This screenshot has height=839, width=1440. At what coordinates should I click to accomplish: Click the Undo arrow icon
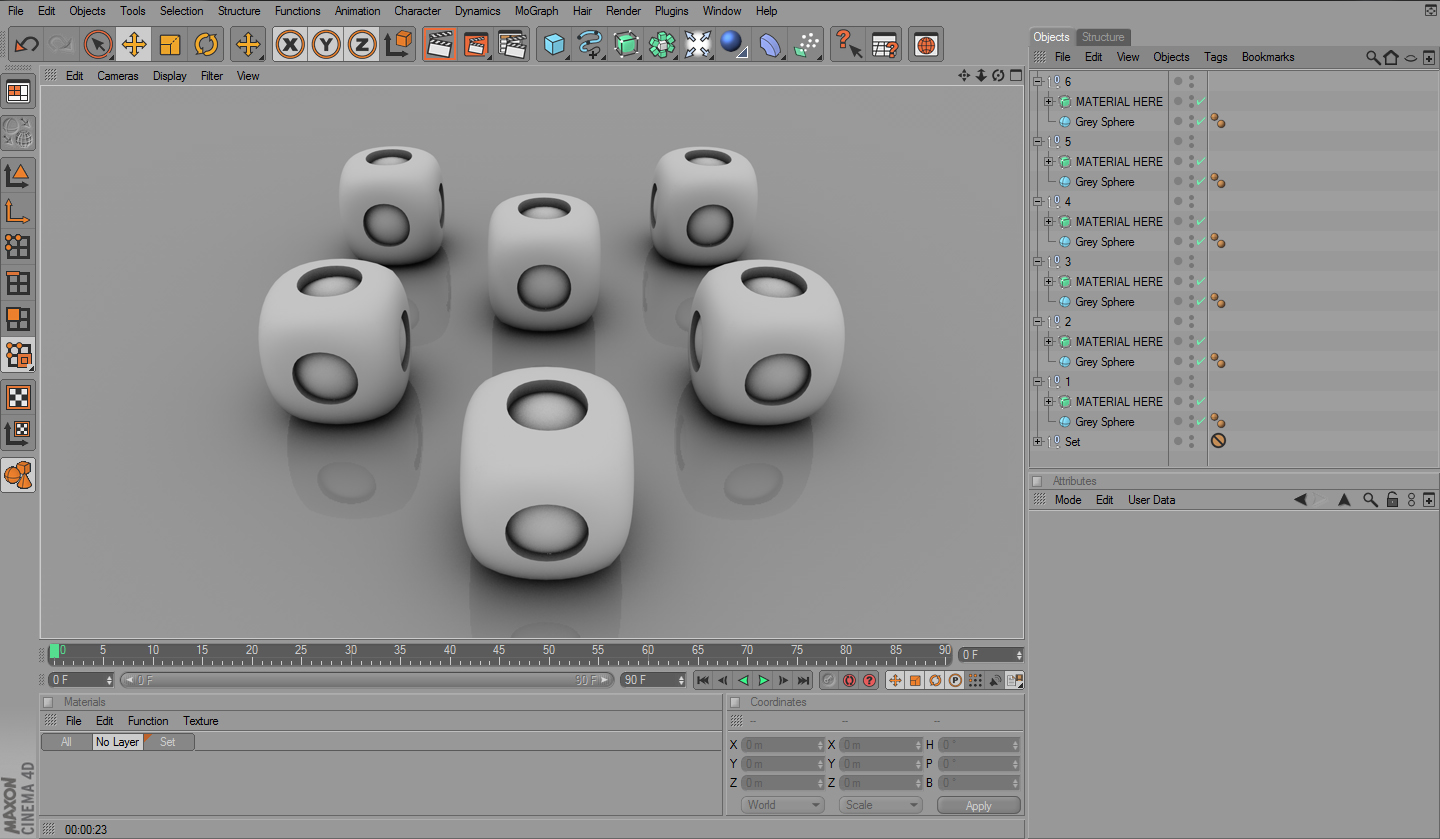click(x=27, y=44)
